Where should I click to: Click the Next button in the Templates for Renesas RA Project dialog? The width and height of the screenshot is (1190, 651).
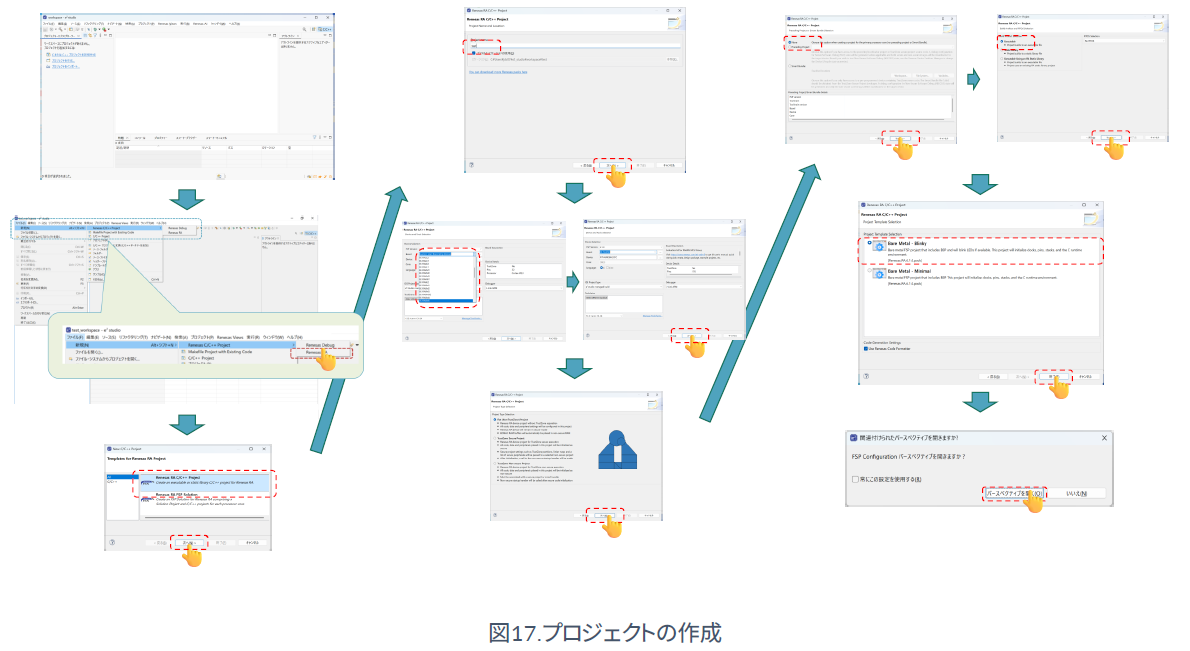click(189, 542)
